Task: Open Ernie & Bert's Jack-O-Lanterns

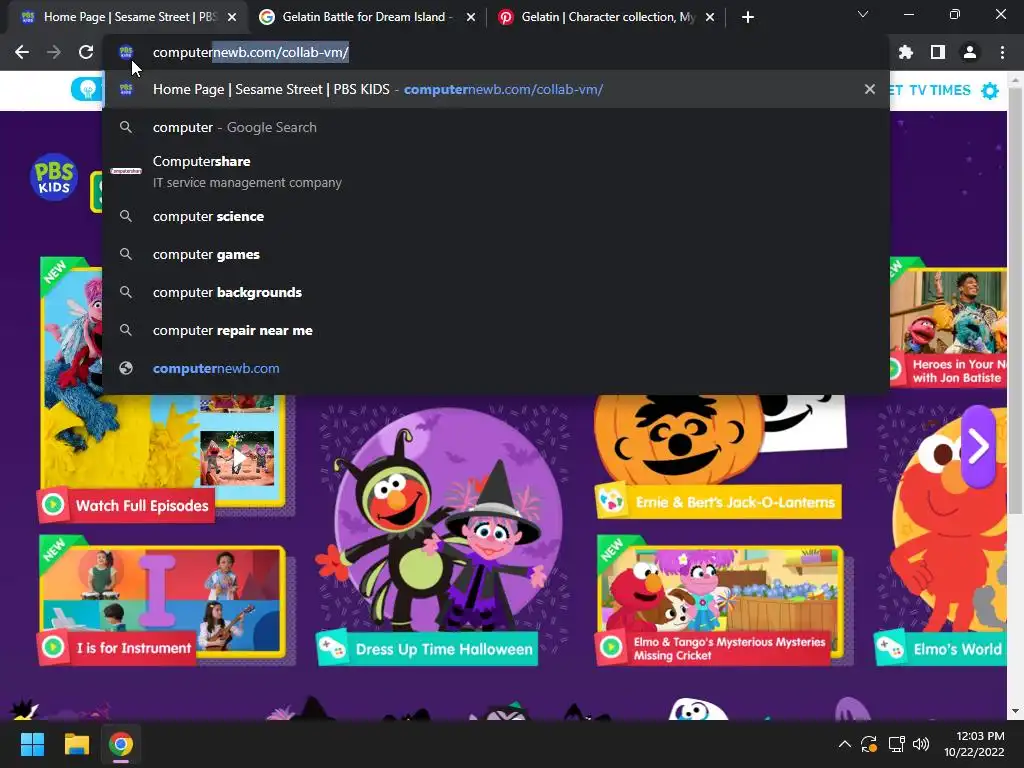Action: (x=718, y=502)
